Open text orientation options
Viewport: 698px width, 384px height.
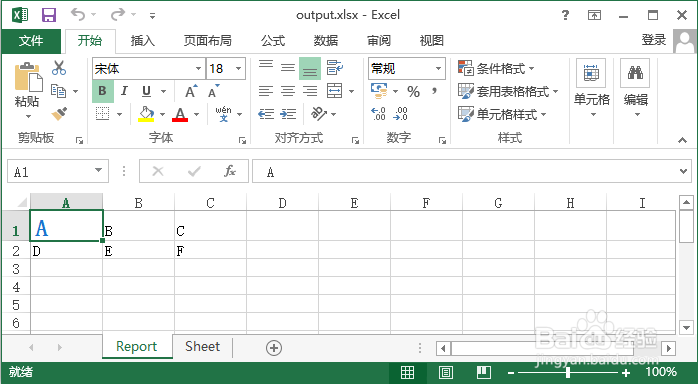(319, 114)
